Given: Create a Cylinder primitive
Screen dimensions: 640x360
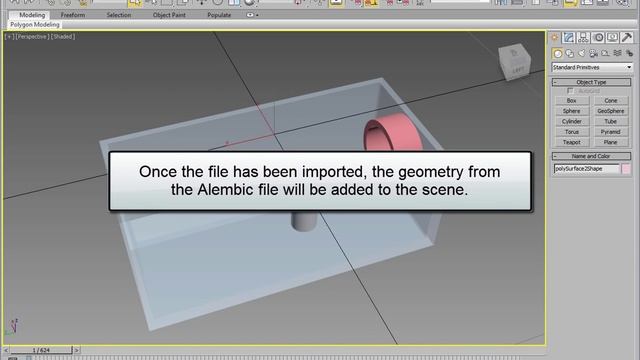Looking at the screenshot, I should [571, 122].
